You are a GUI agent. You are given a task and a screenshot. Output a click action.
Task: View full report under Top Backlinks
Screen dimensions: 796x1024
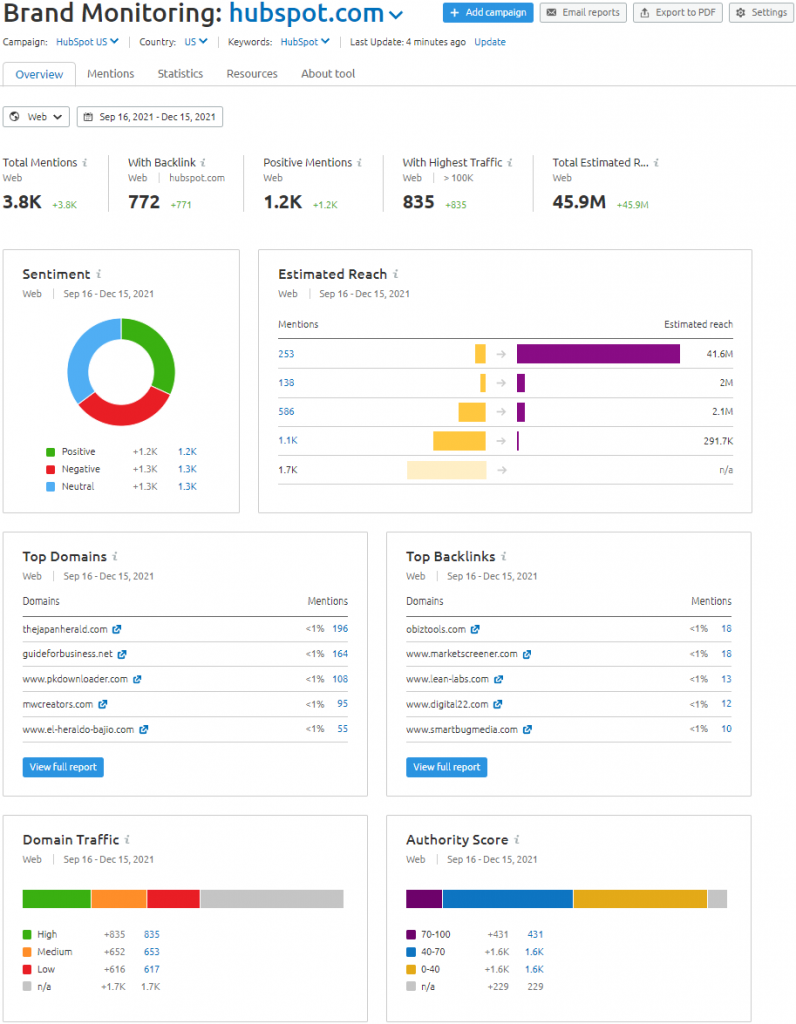coord(447,767)
